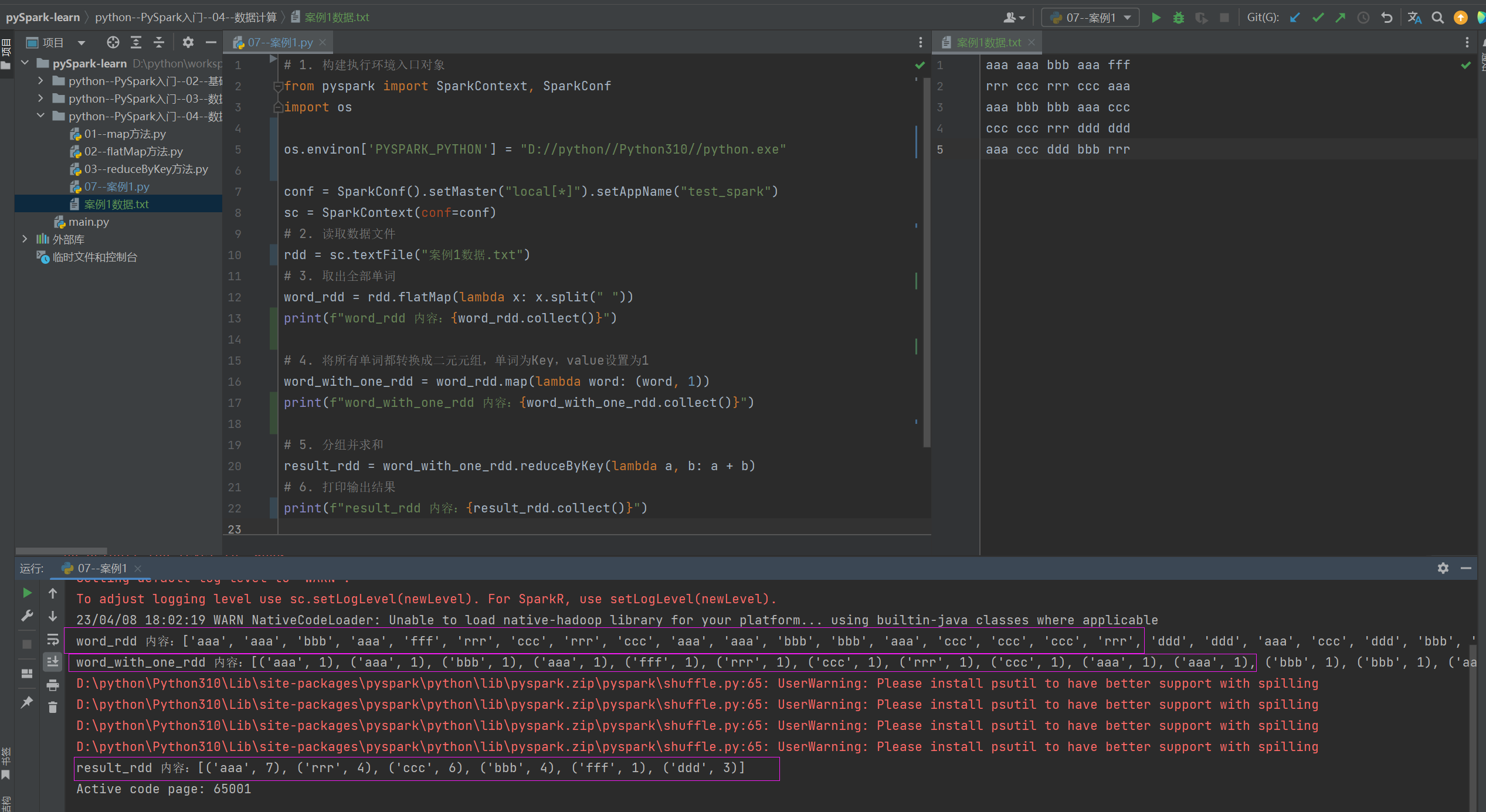This screenshot has height=812, width=1486.
Task: Expand all in project tree
Action: click(136, 42)
